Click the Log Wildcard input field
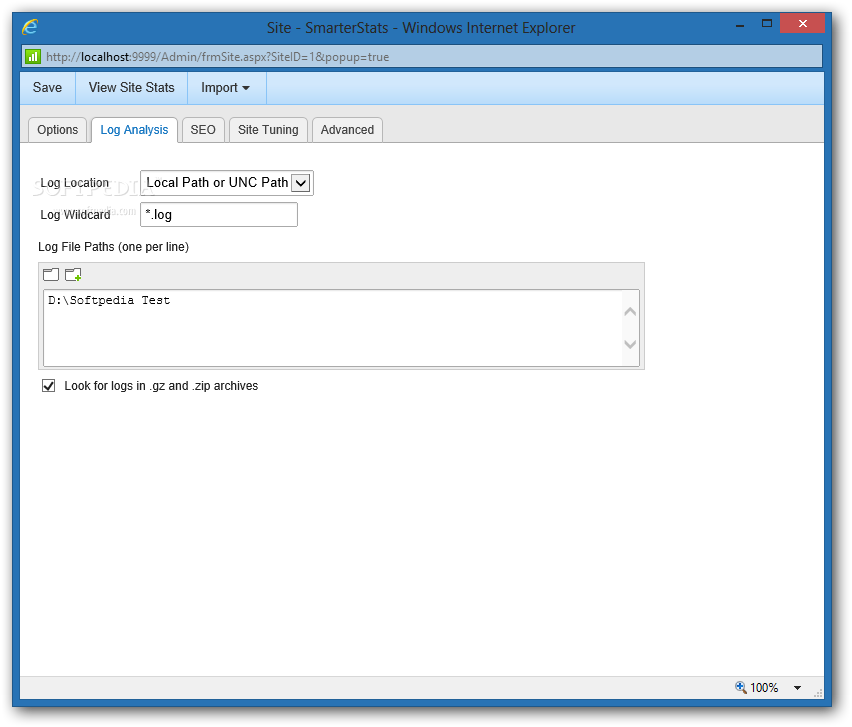This screenshot has width=852, height=727. coord(219,215)
